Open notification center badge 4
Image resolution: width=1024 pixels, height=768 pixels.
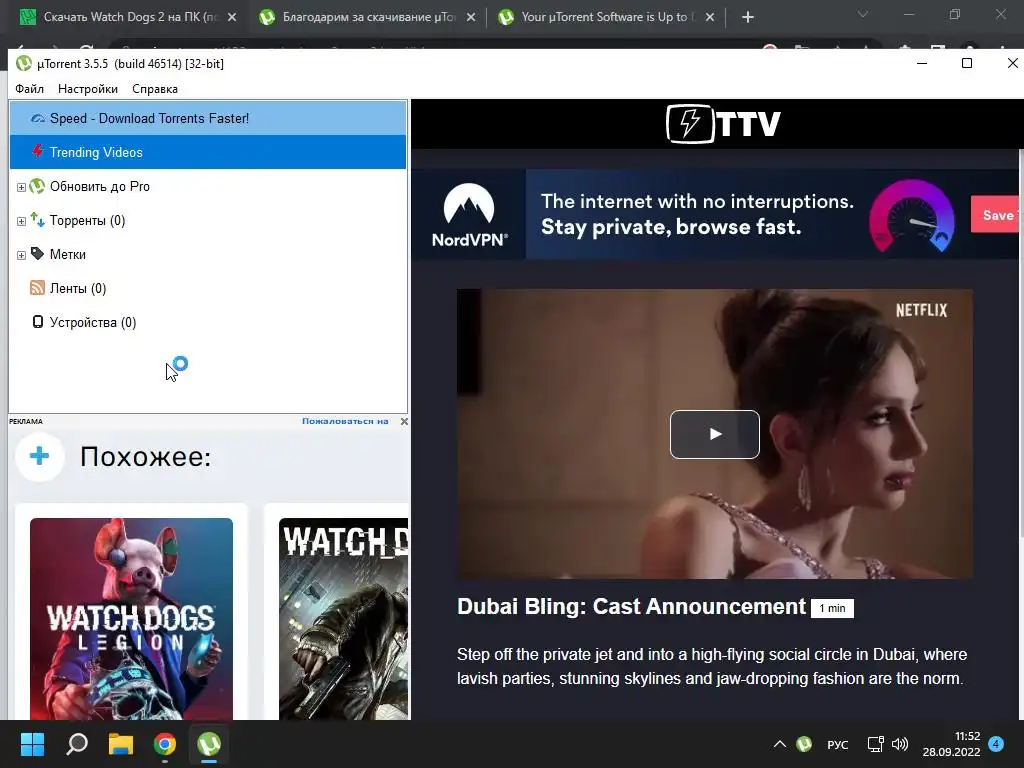pyautogui.click(x=996, y=744)
